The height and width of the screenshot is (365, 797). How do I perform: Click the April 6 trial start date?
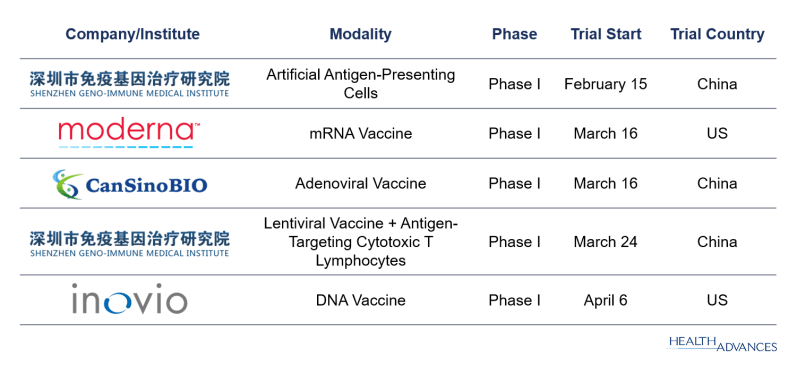[x=606, y=300]
